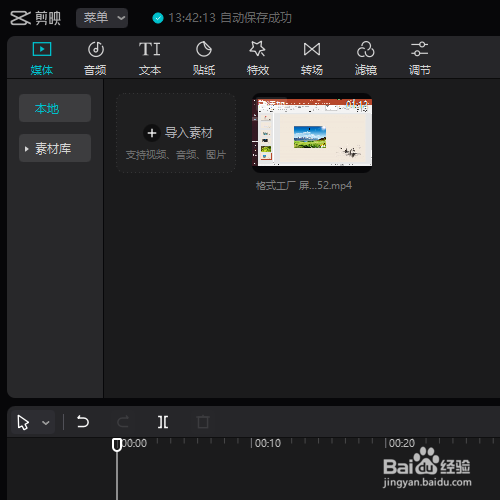The height and width of the screenshot is (500, 500).
Task: Click the undo arrow in timeline toolbar
Action: click(x=83, y=422)
